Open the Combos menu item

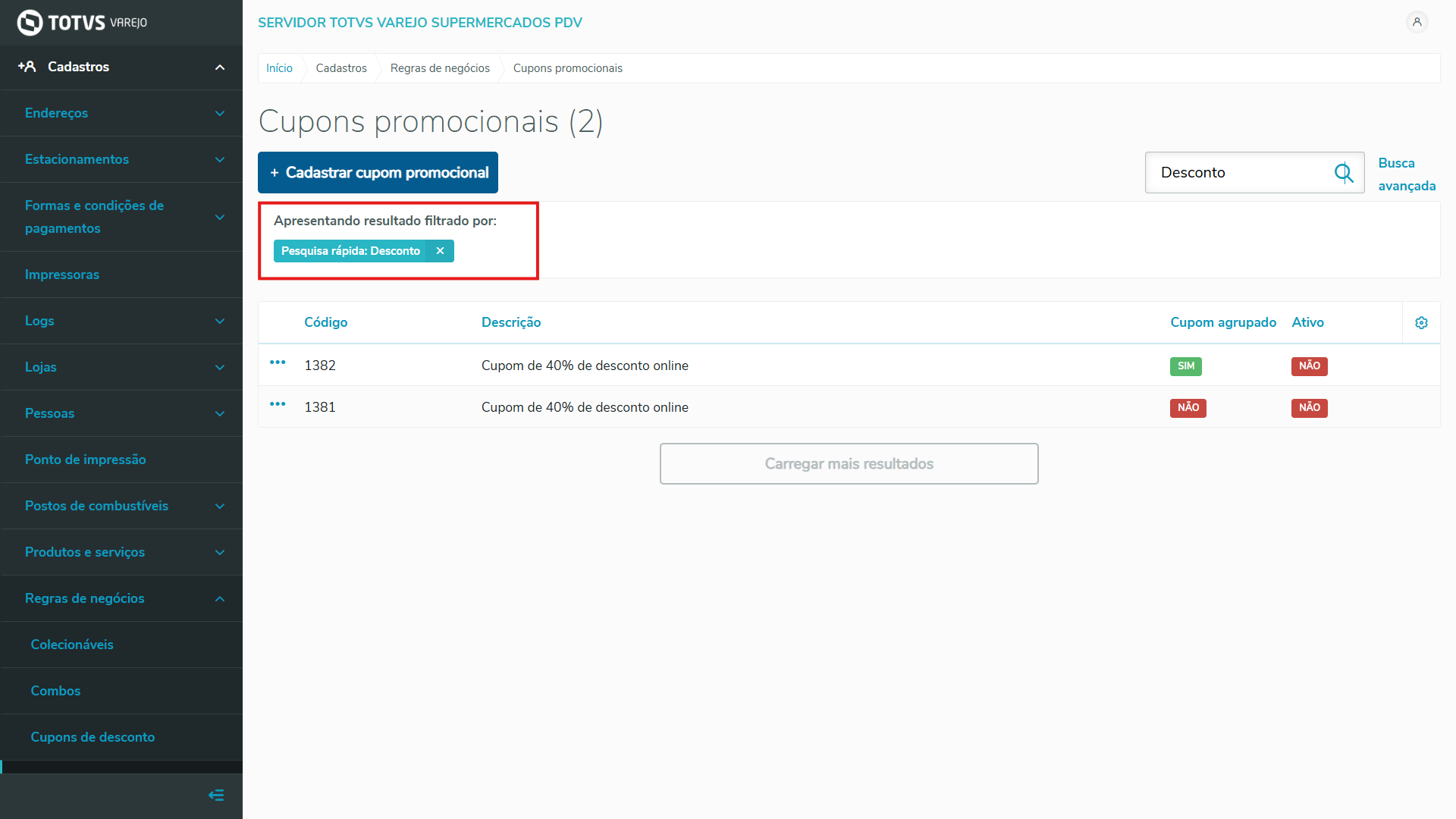tap(55, 691)
